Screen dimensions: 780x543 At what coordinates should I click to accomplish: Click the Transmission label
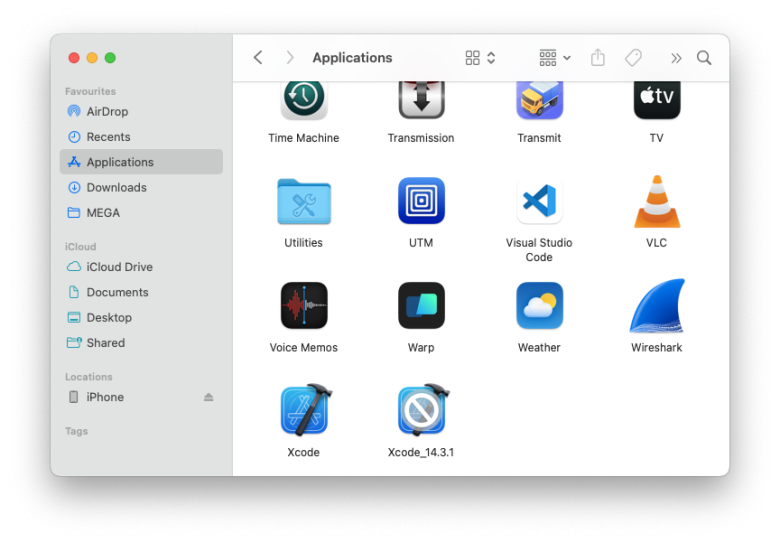point(421,138)
